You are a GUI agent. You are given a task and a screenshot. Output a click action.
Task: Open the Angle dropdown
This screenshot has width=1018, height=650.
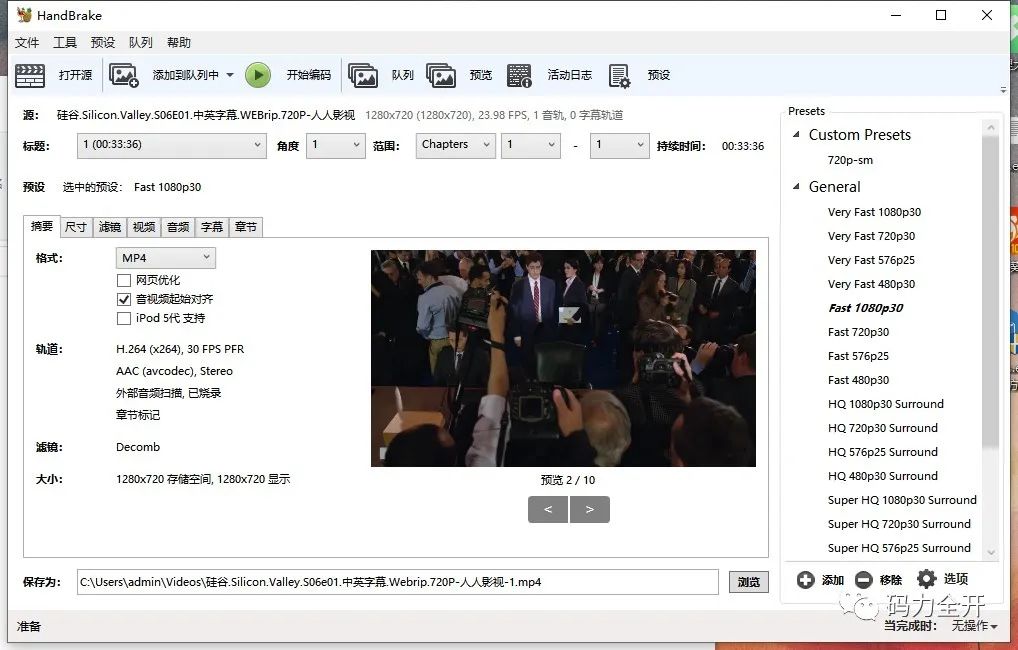point(336,145)
